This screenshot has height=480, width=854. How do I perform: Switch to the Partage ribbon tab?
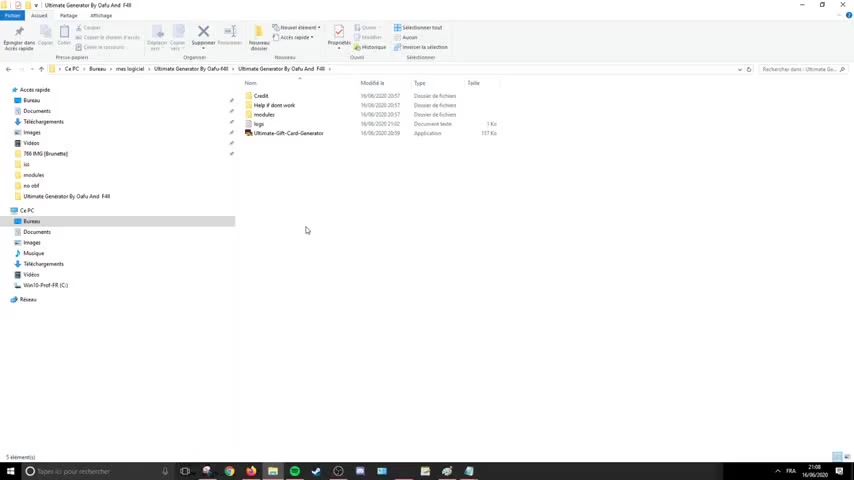tap(68, 16)
